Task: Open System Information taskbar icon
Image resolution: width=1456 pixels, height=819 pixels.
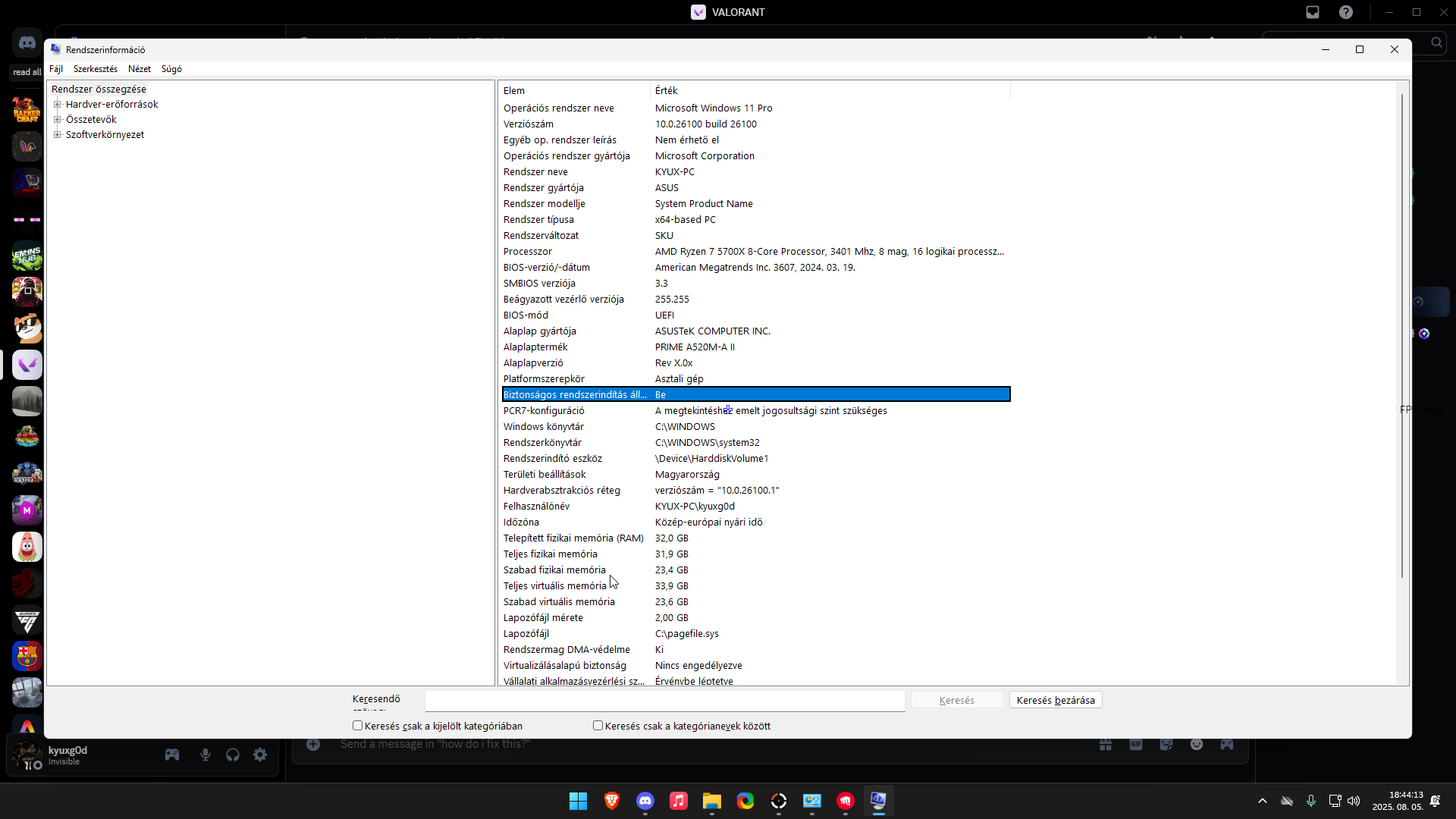Action: [x=879, y=801]
